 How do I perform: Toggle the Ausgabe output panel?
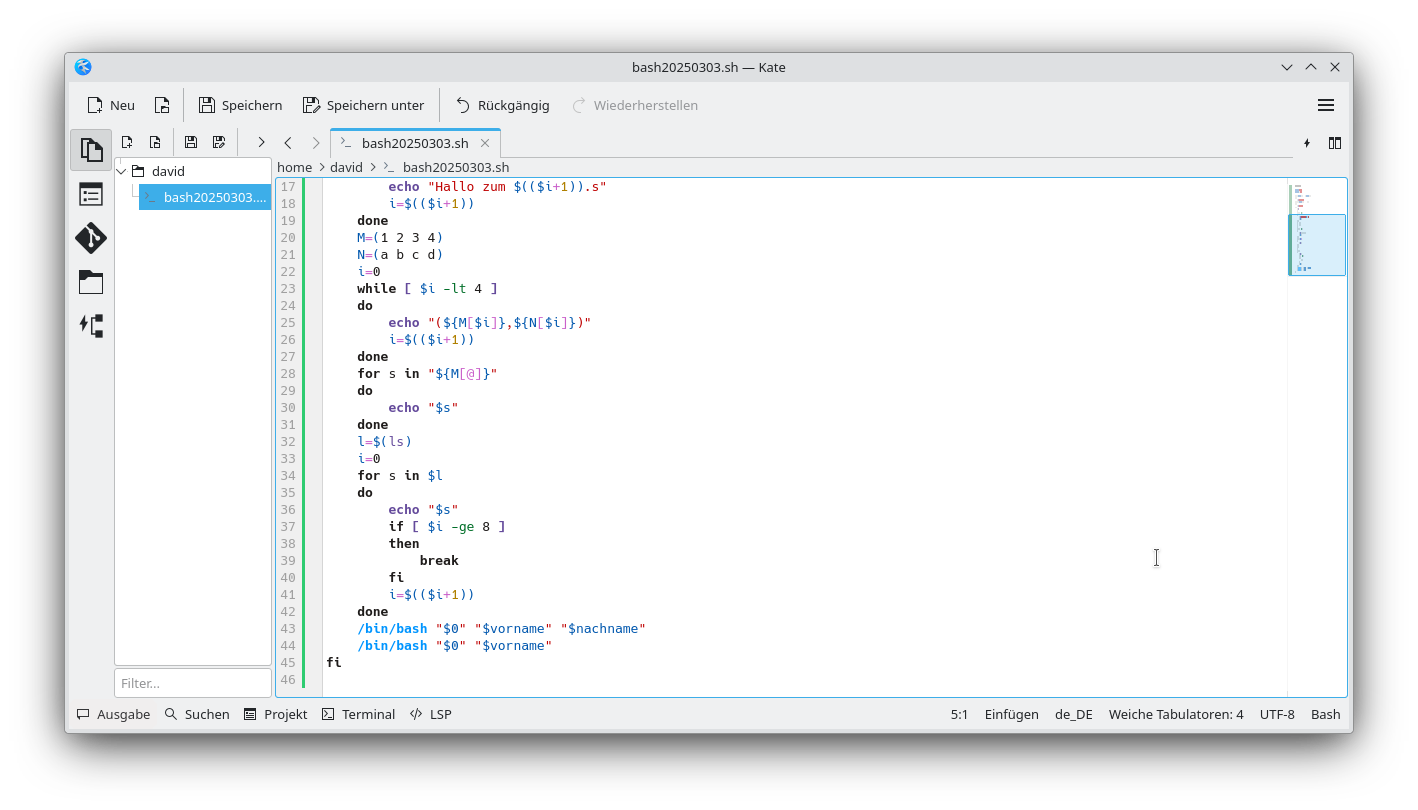(x=113, y=714)
